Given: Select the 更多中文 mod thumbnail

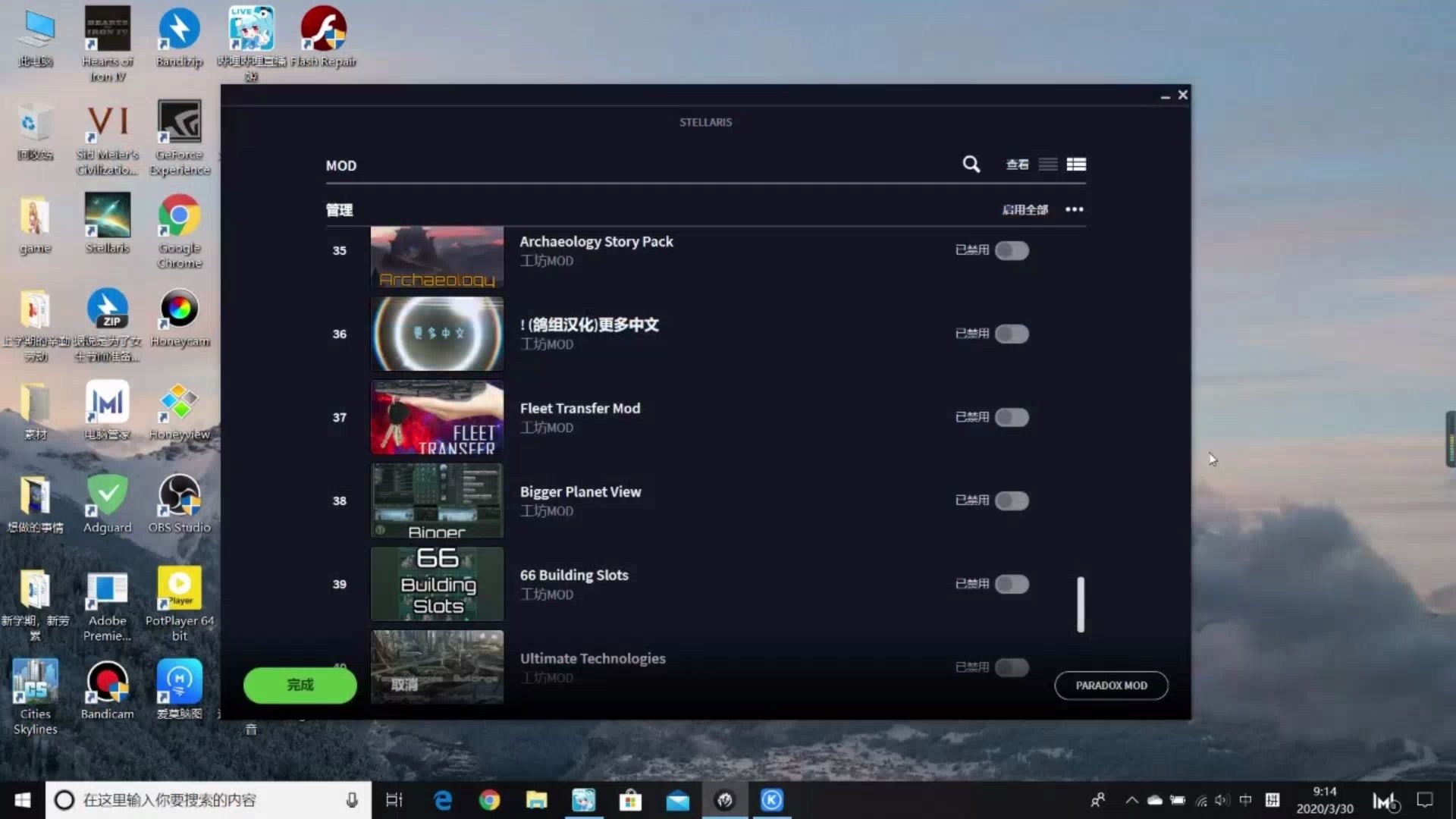Looking at the screenshot, I should pyautogui.click(x=437, y=334).
